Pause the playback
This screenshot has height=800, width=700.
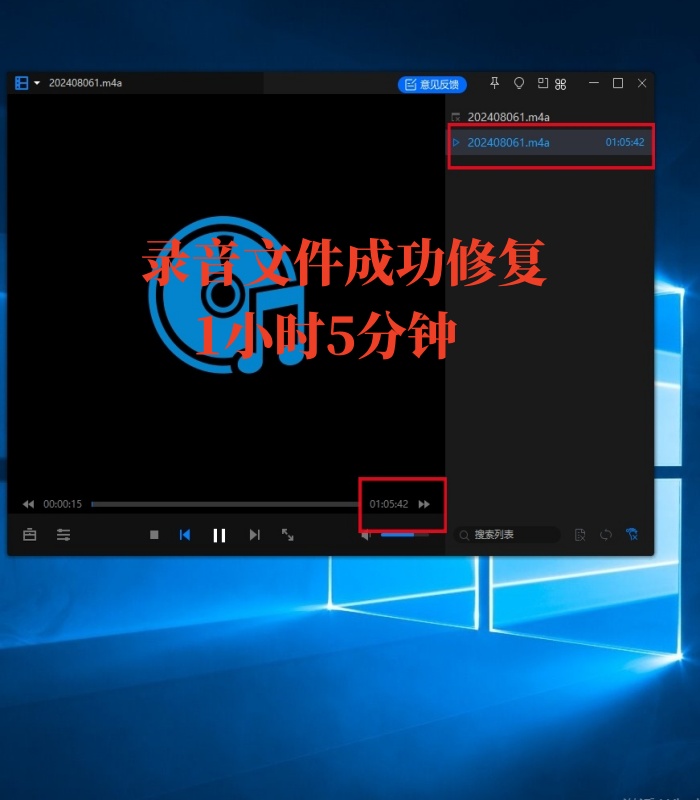pyautogui.click(x=219, y=535)
